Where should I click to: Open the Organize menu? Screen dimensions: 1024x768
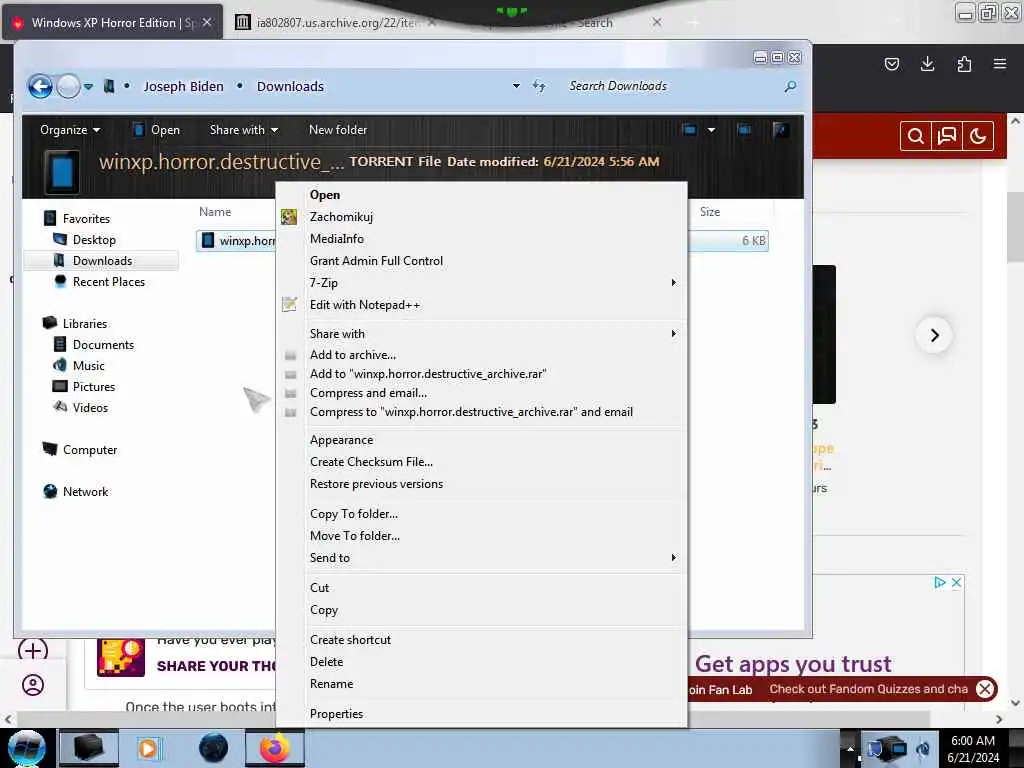pos(70,130)
